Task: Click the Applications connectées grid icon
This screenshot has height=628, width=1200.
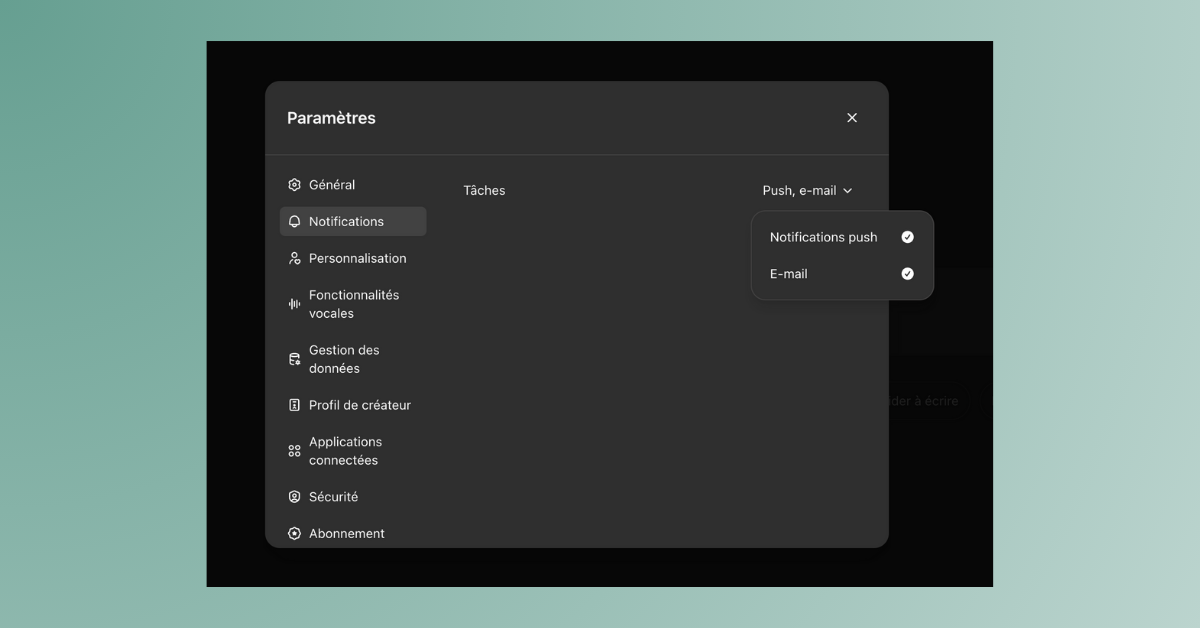Action: click(x=294, y=451)
